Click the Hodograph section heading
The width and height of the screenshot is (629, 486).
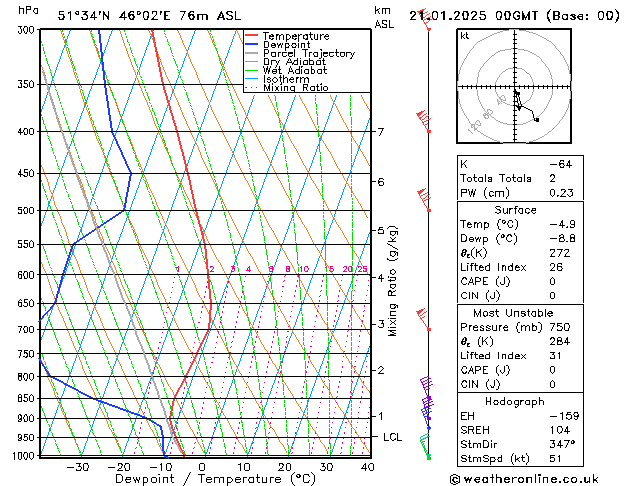point(515,402)
